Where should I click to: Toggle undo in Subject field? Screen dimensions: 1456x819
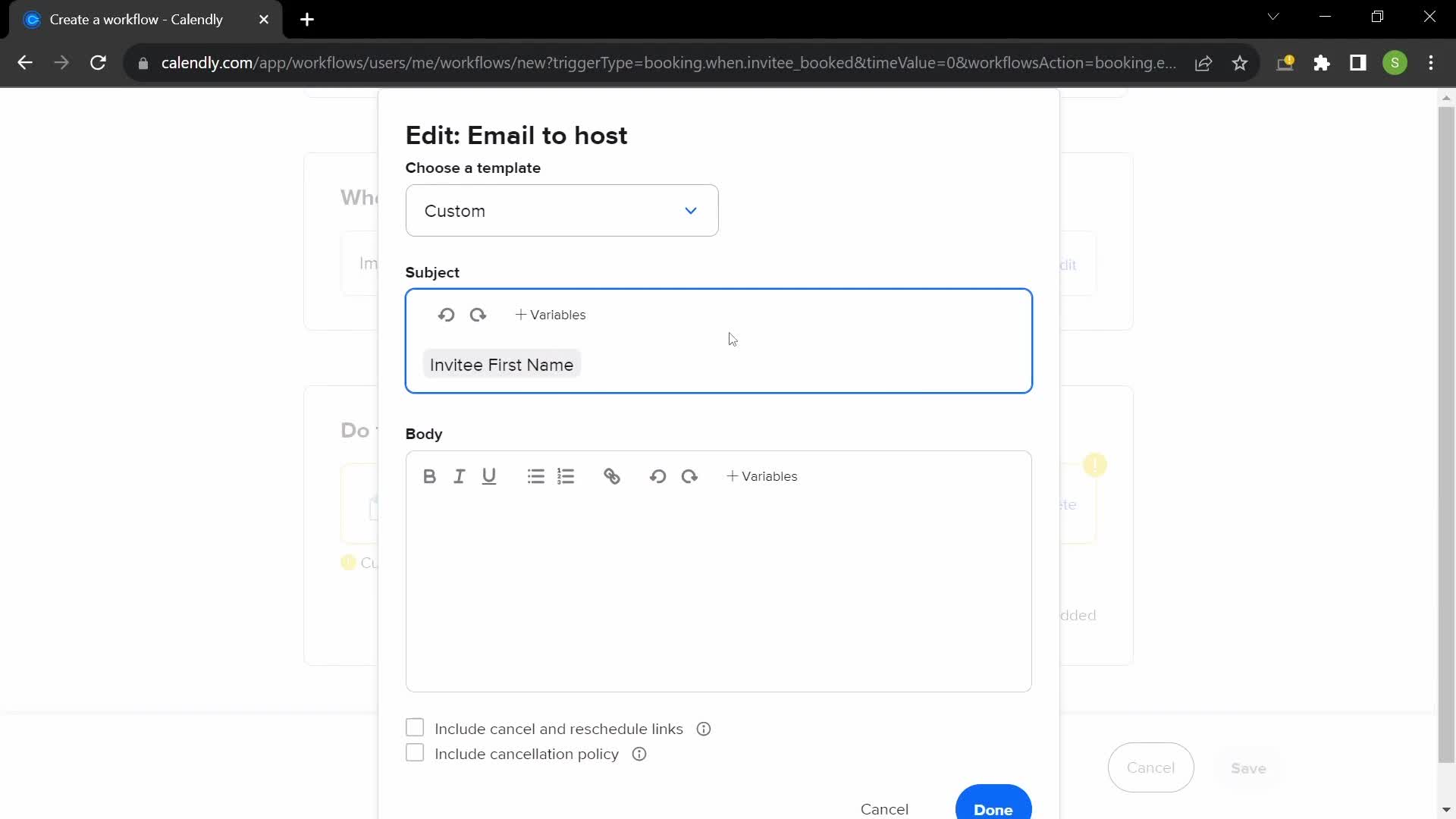point(446,314)
